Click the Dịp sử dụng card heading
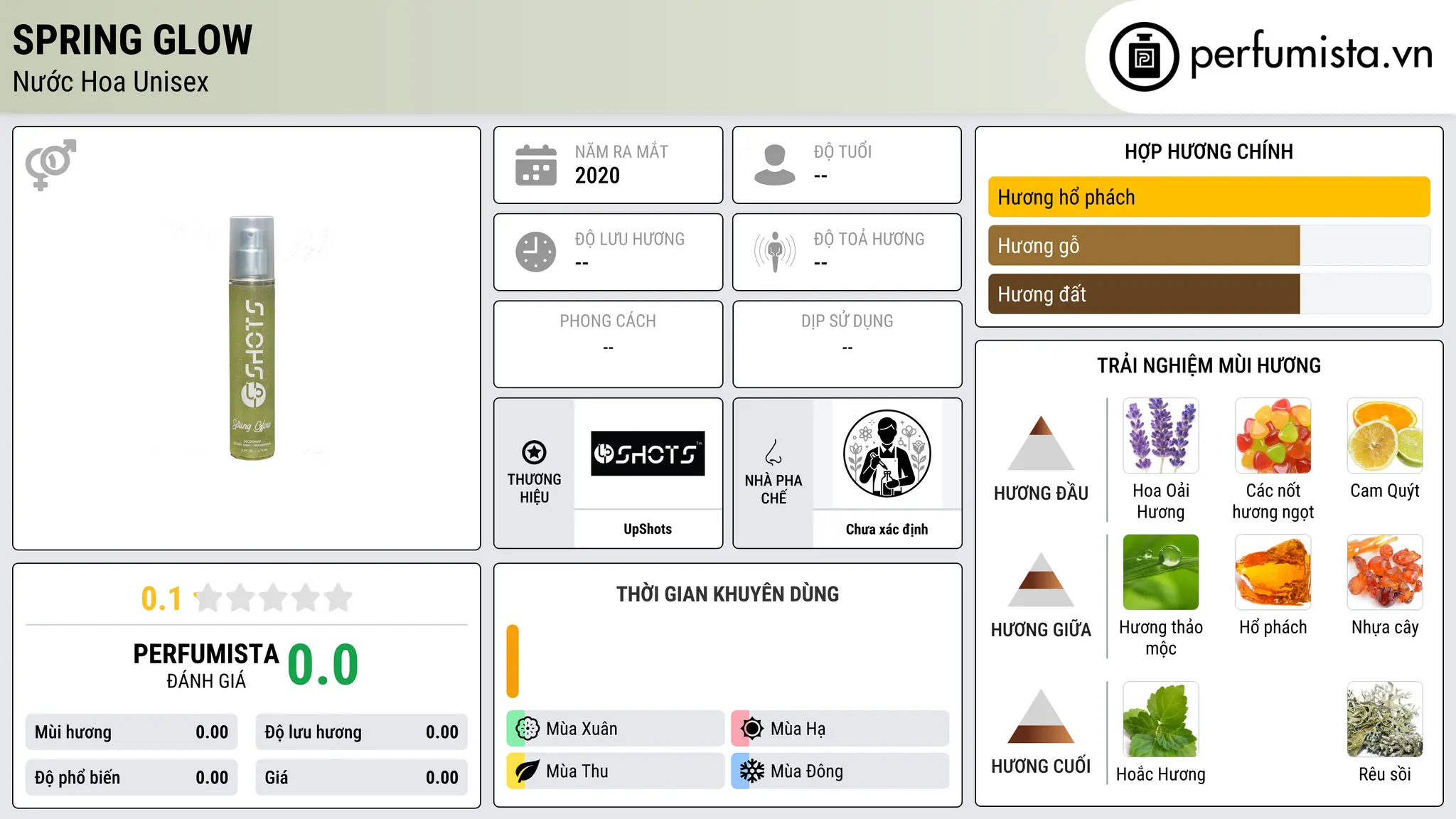1456x819 pixels. pyautogui.click(x=847, y=321)
